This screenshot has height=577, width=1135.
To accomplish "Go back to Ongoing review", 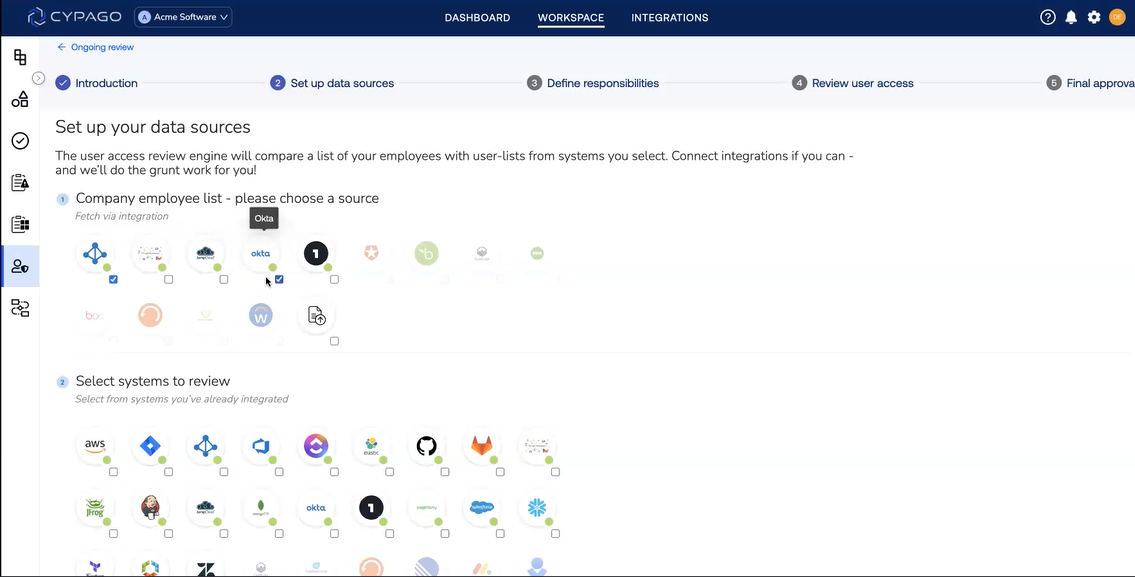I will point(96,47).
